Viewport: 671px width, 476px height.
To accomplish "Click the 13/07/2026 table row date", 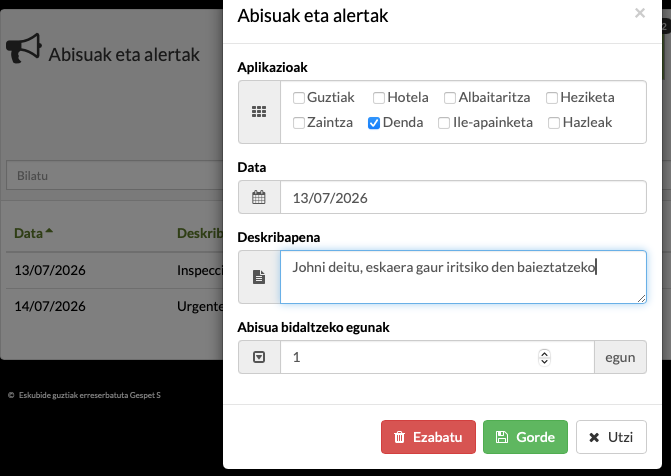I will coord(50,270).
